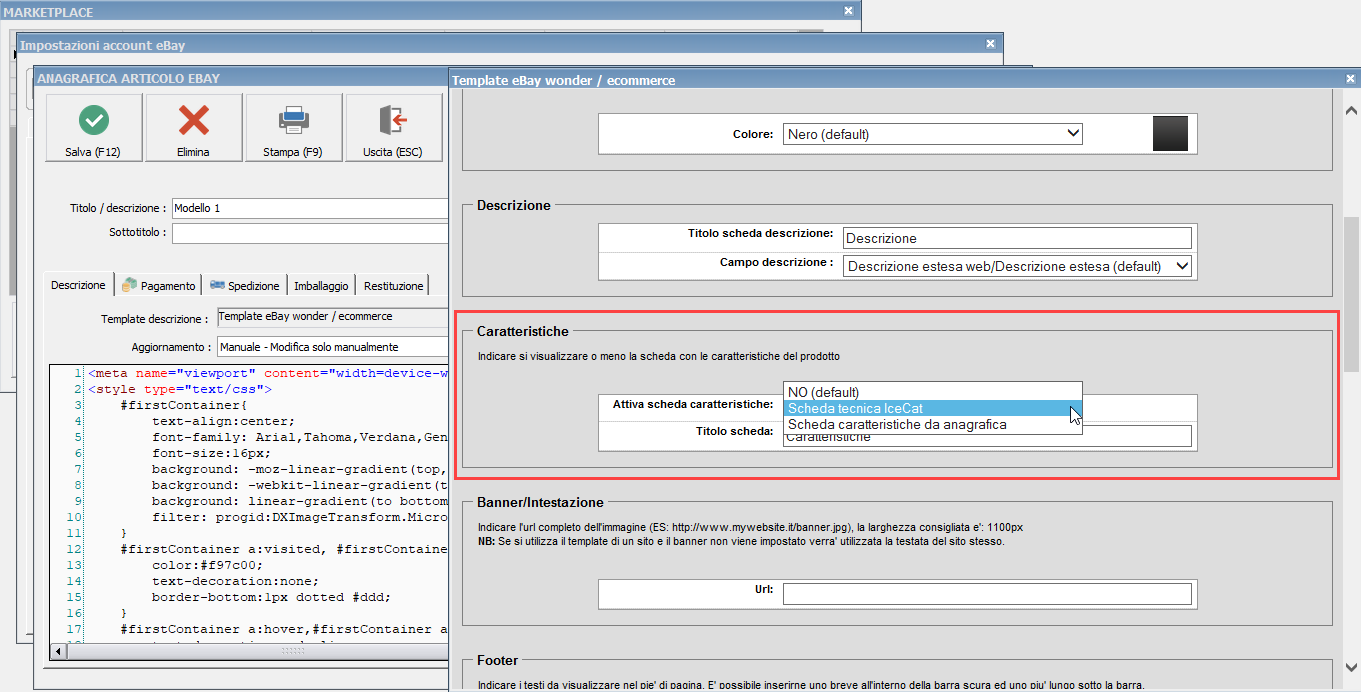
Task: Click the Stampa (F9) printer button
Action: [x=294, y=128]
